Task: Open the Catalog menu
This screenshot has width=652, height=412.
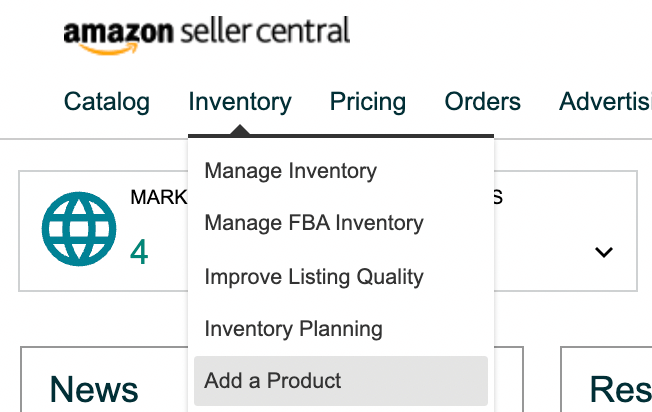Action: pyautogui.click(x=106, y=101)
